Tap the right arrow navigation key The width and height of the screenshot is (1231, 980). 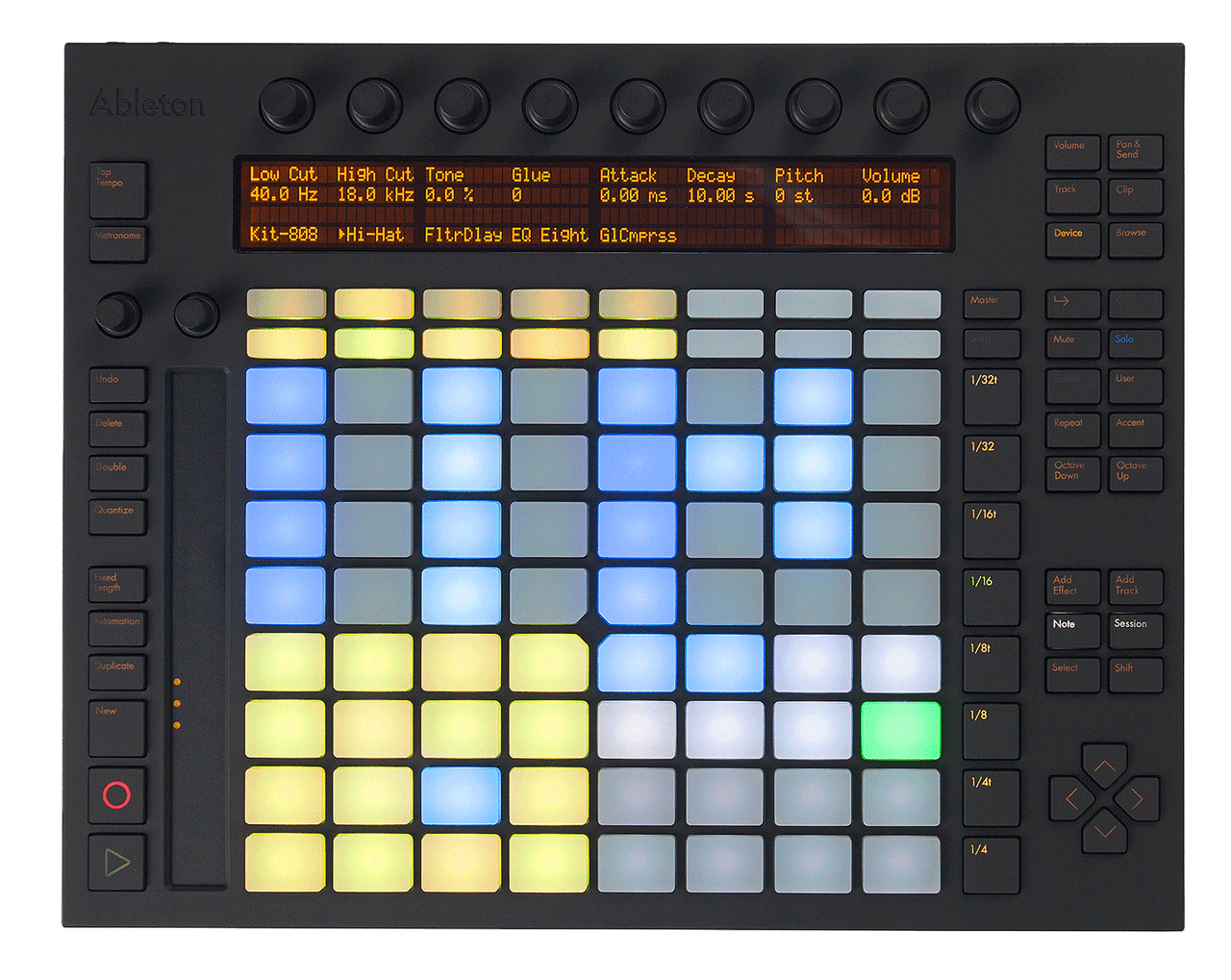point(1137,798)
